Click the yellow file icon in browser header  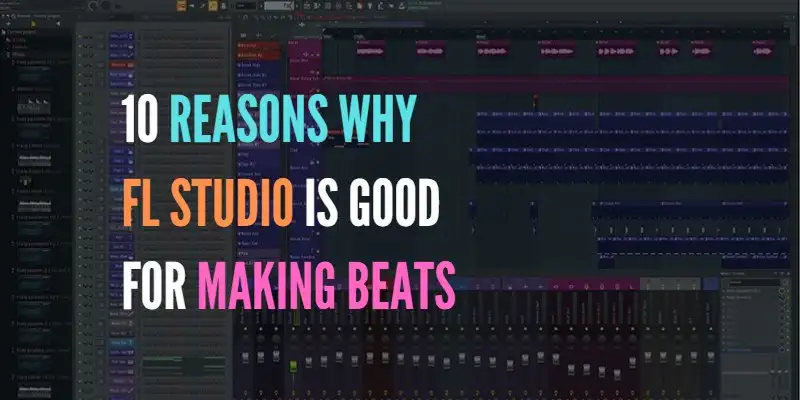[x=34, y=23]
